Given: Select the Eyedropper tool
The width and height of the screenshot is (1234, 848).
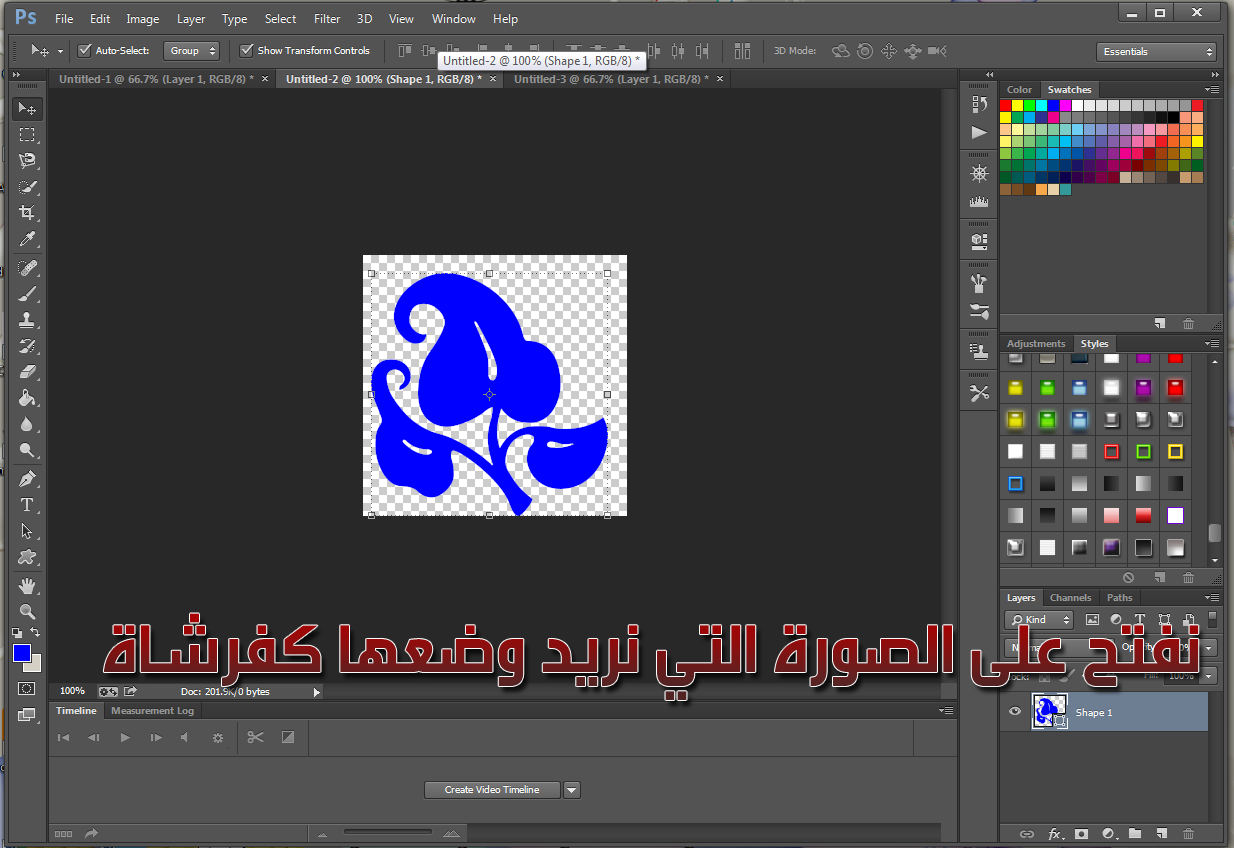Looking at the screenshot, I should tap(28, 239).
